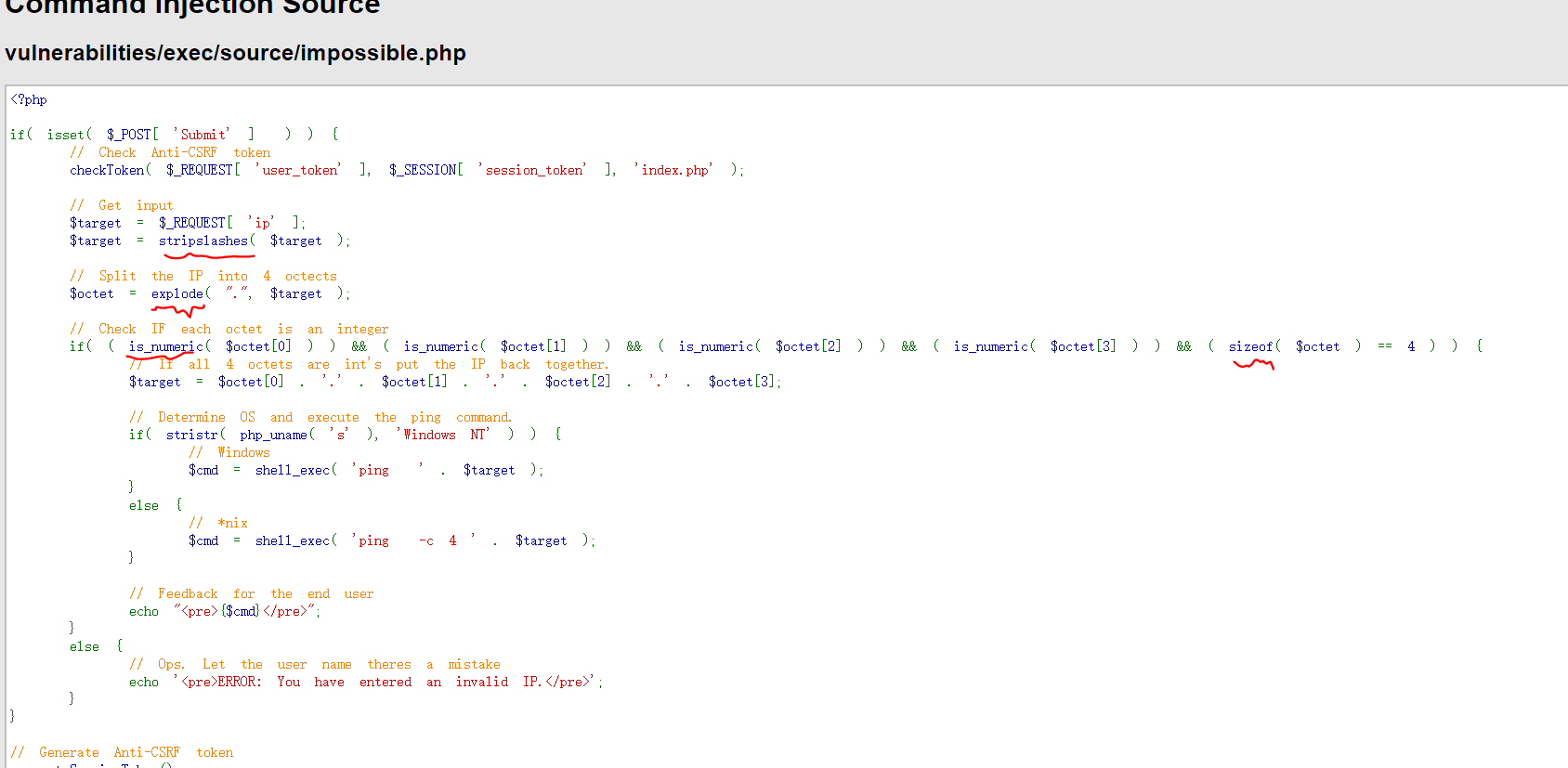Click is_numeric( before $octet[1]
The image size is (1568, 768).
(445, 346)
